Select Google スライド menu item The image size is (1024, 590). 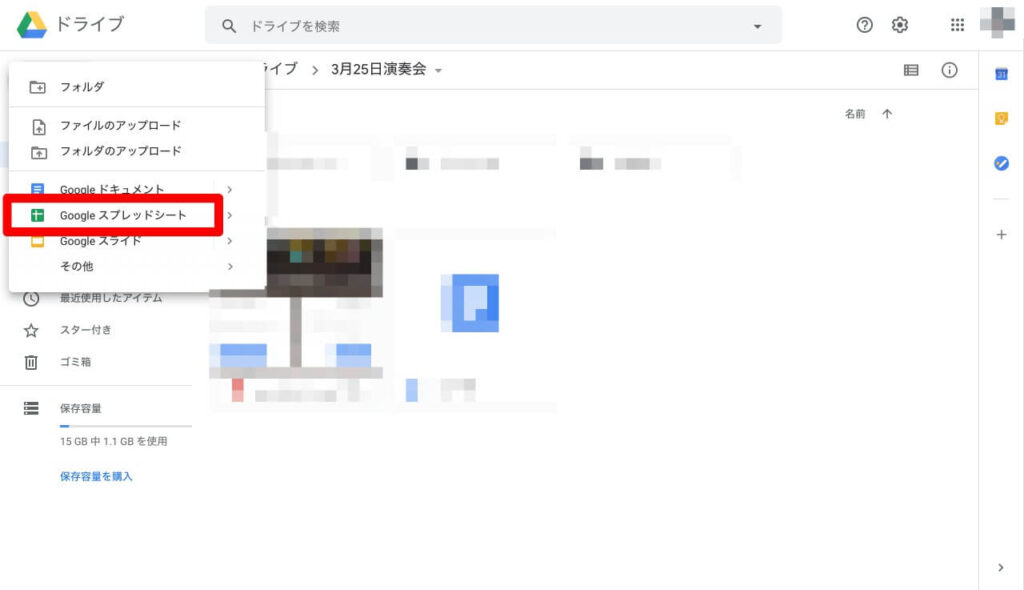[x=136, y=241]
